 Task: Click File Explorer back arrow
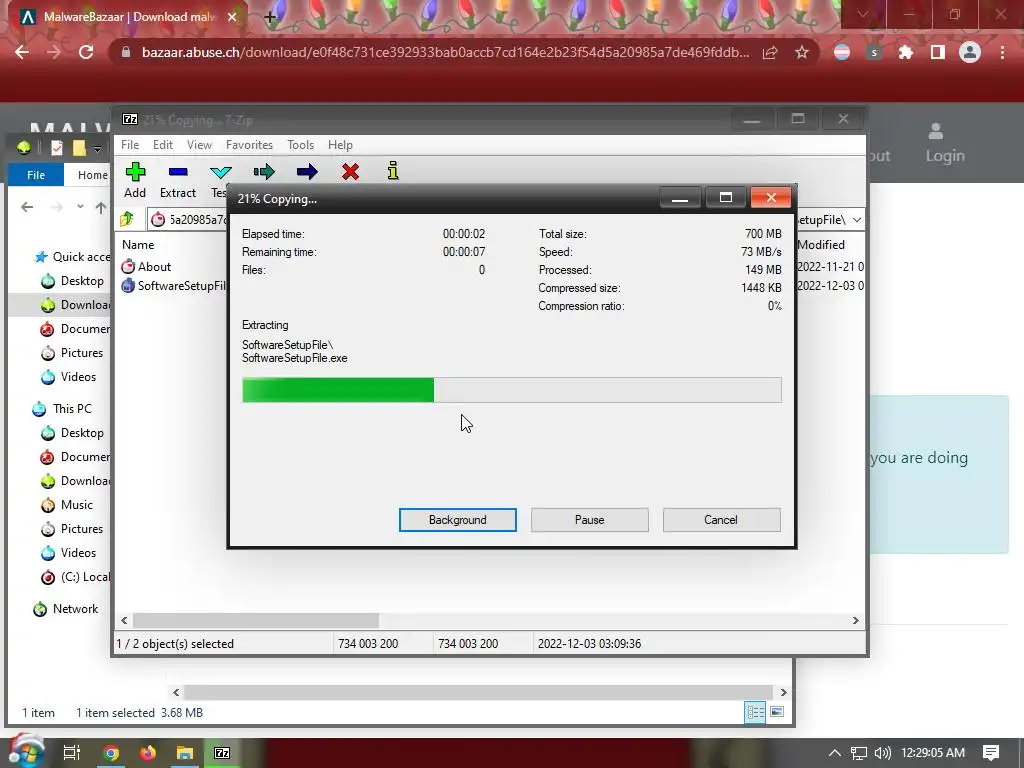point(27,207)
